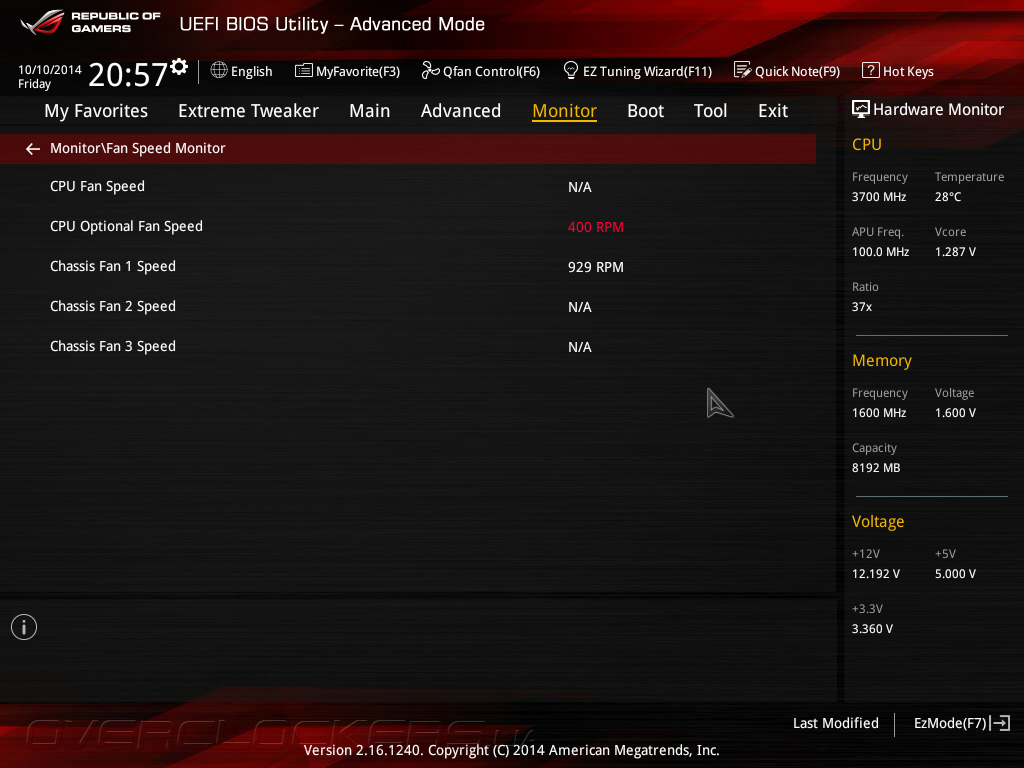Click the N/A value for CPU Fan Speed
1024x768 pixels.
point(580,187)
